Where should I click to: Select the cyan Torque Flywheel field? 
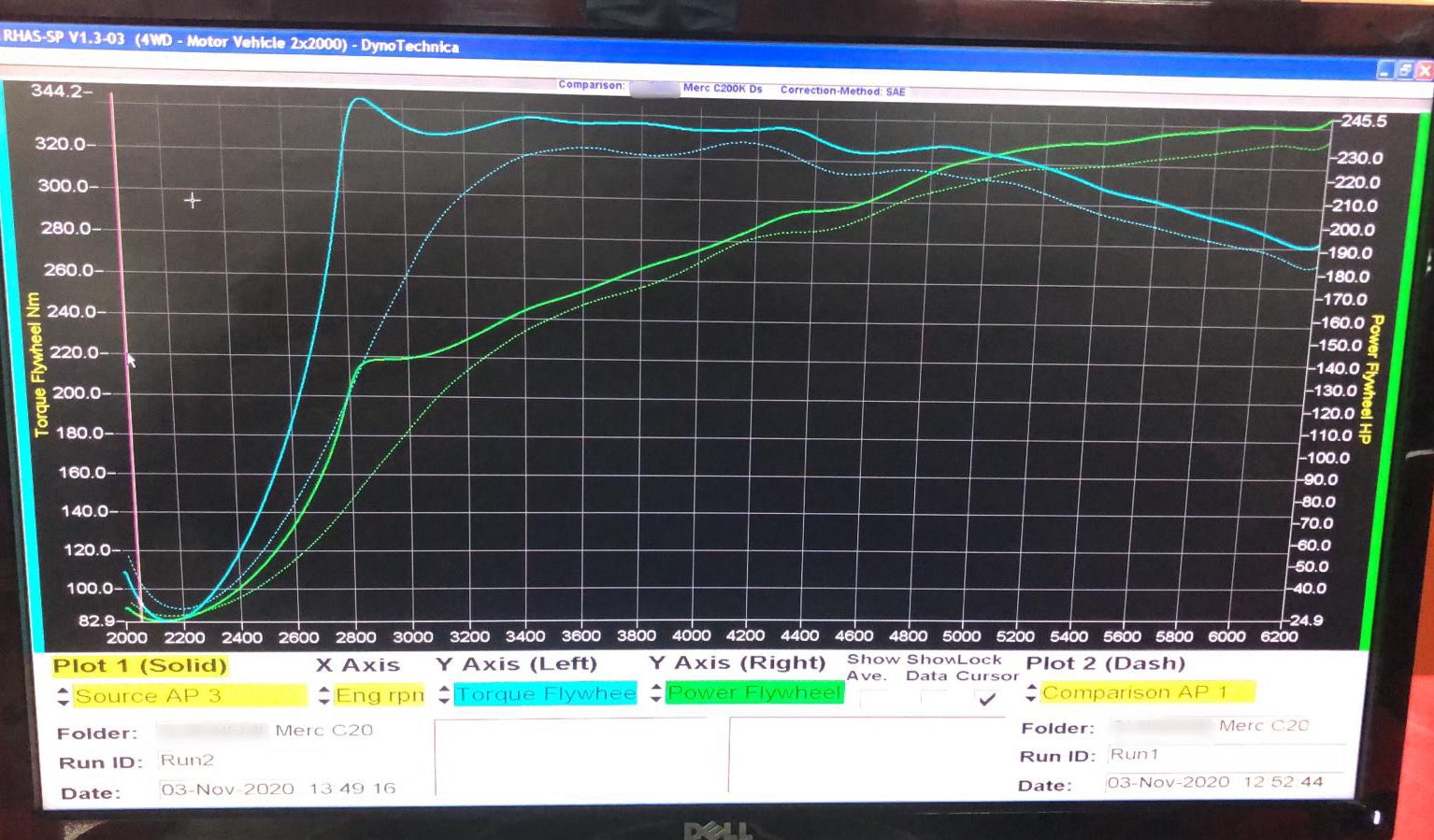pos(546,693)
